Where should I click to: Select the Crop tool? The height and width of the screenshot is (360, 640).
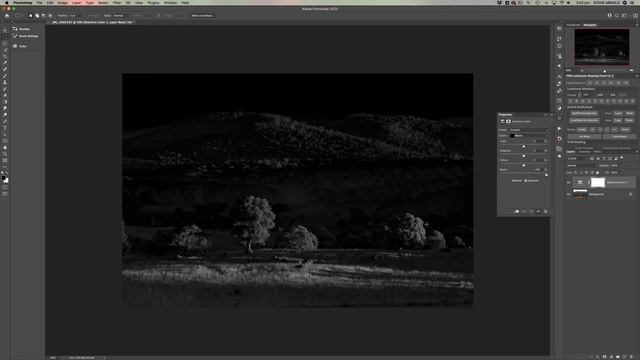tap(5, 56)
